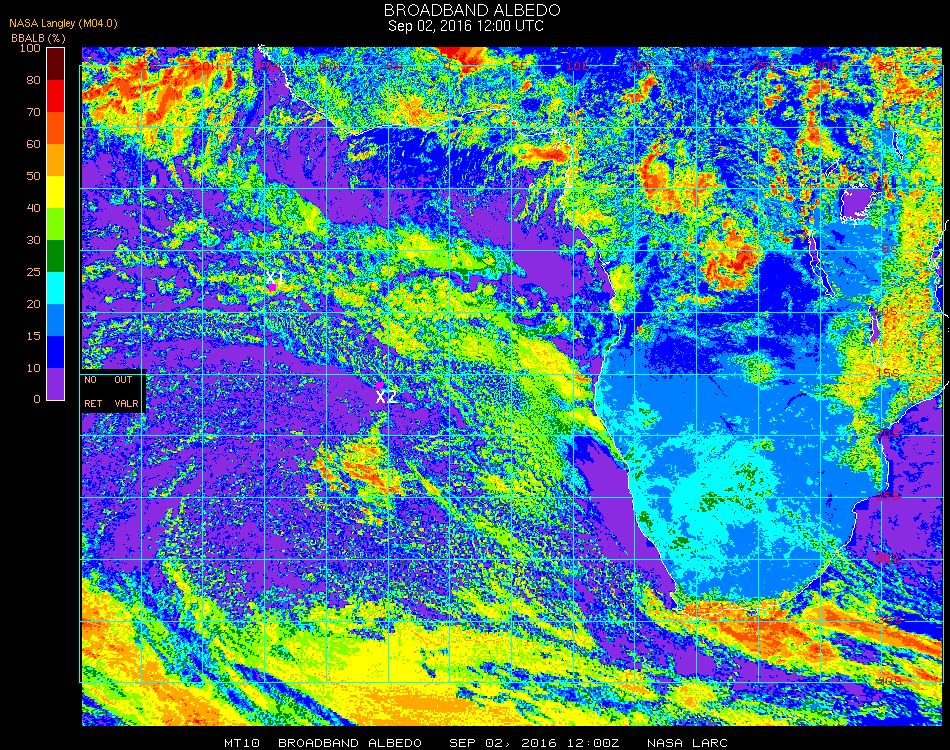Click the legend value '50'
This screenshot has width=950, height=750.
33,176
